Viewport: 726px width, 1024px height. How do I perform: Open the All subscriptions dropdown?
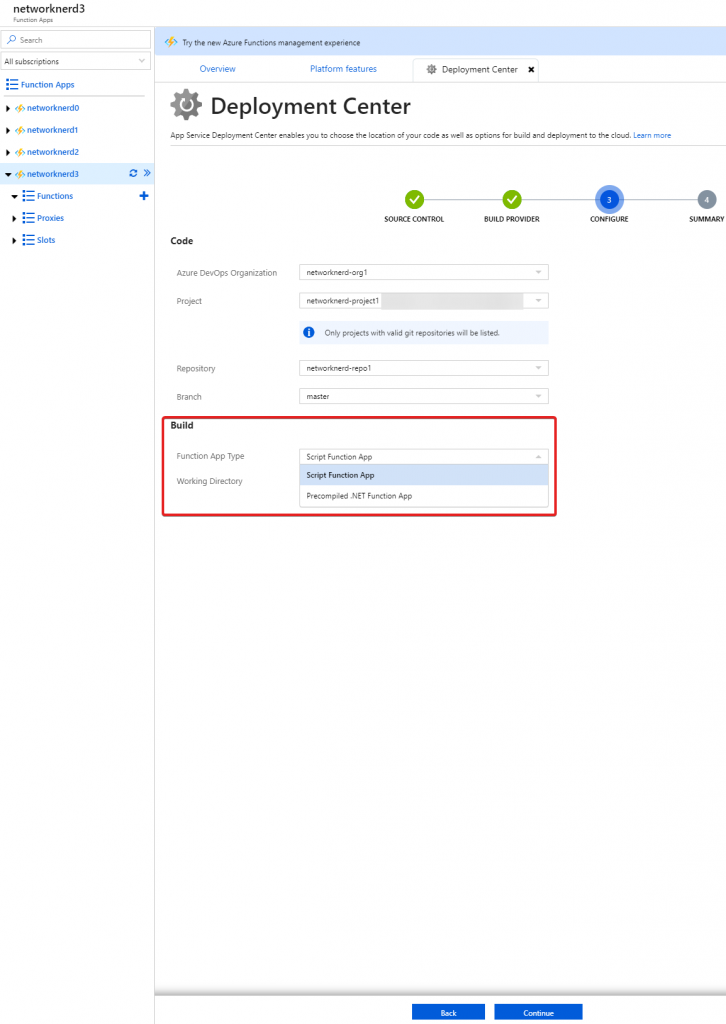click(76, 61)
